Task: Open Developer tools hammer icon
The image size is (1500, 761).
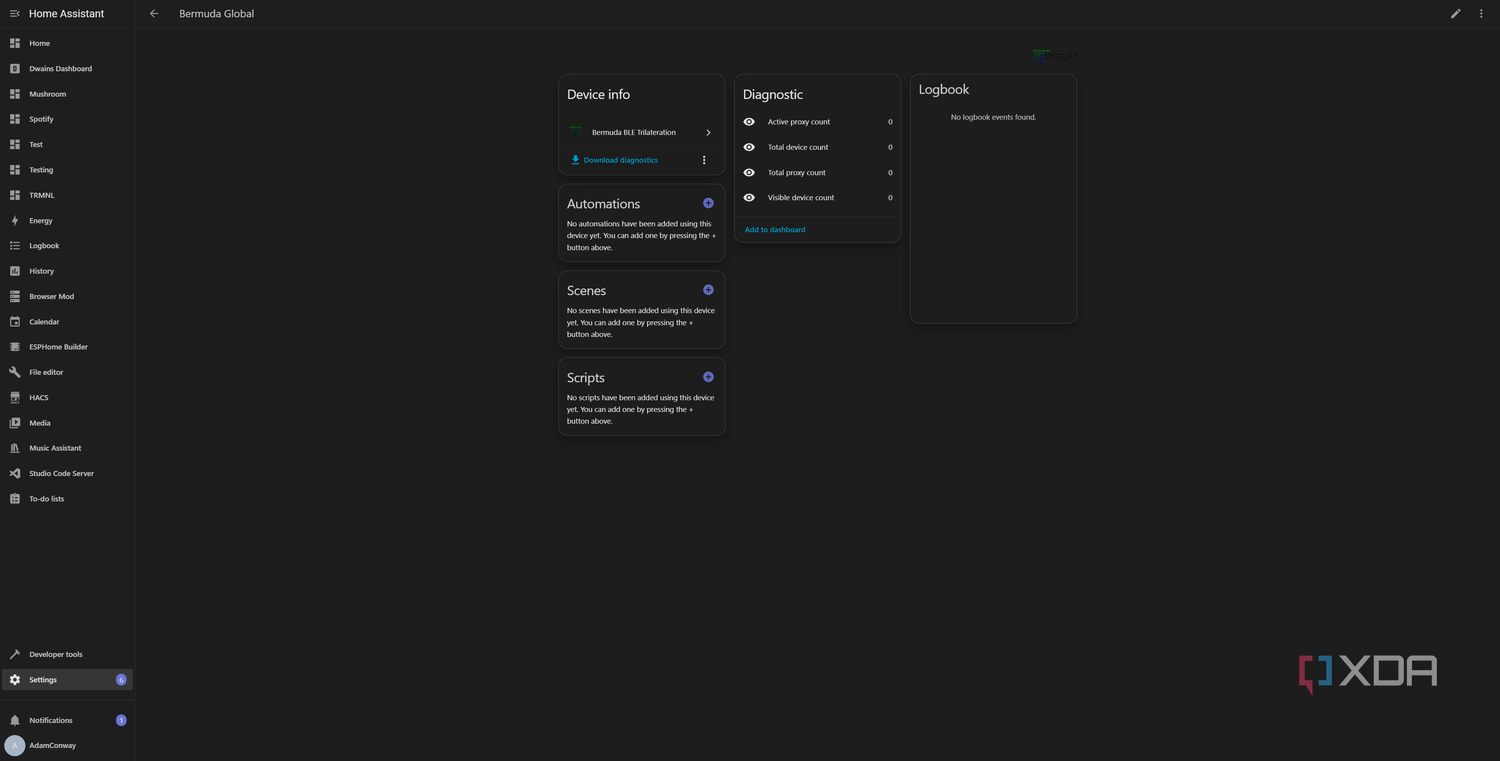Action: point(15,654)
